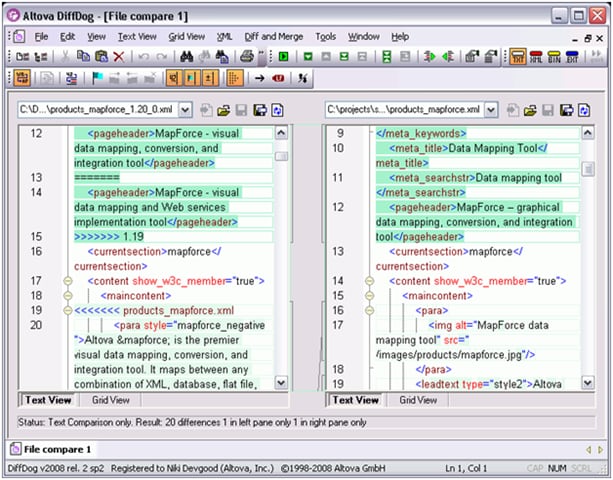Jump to next difference with green down arrow
Image resolution: width=613 pixels, height=480 pixels.
pos(308,57)
